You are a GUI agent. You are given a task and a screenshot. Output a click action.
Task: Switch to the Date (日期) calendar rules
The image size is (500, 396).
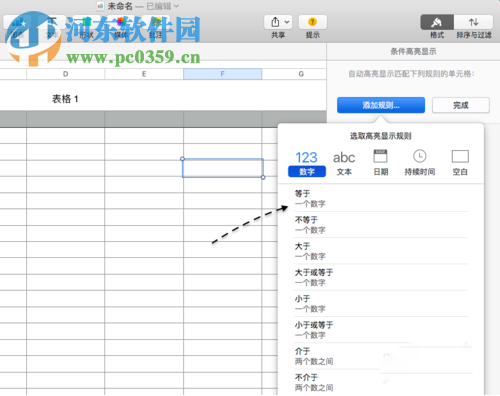click(380, 163)
